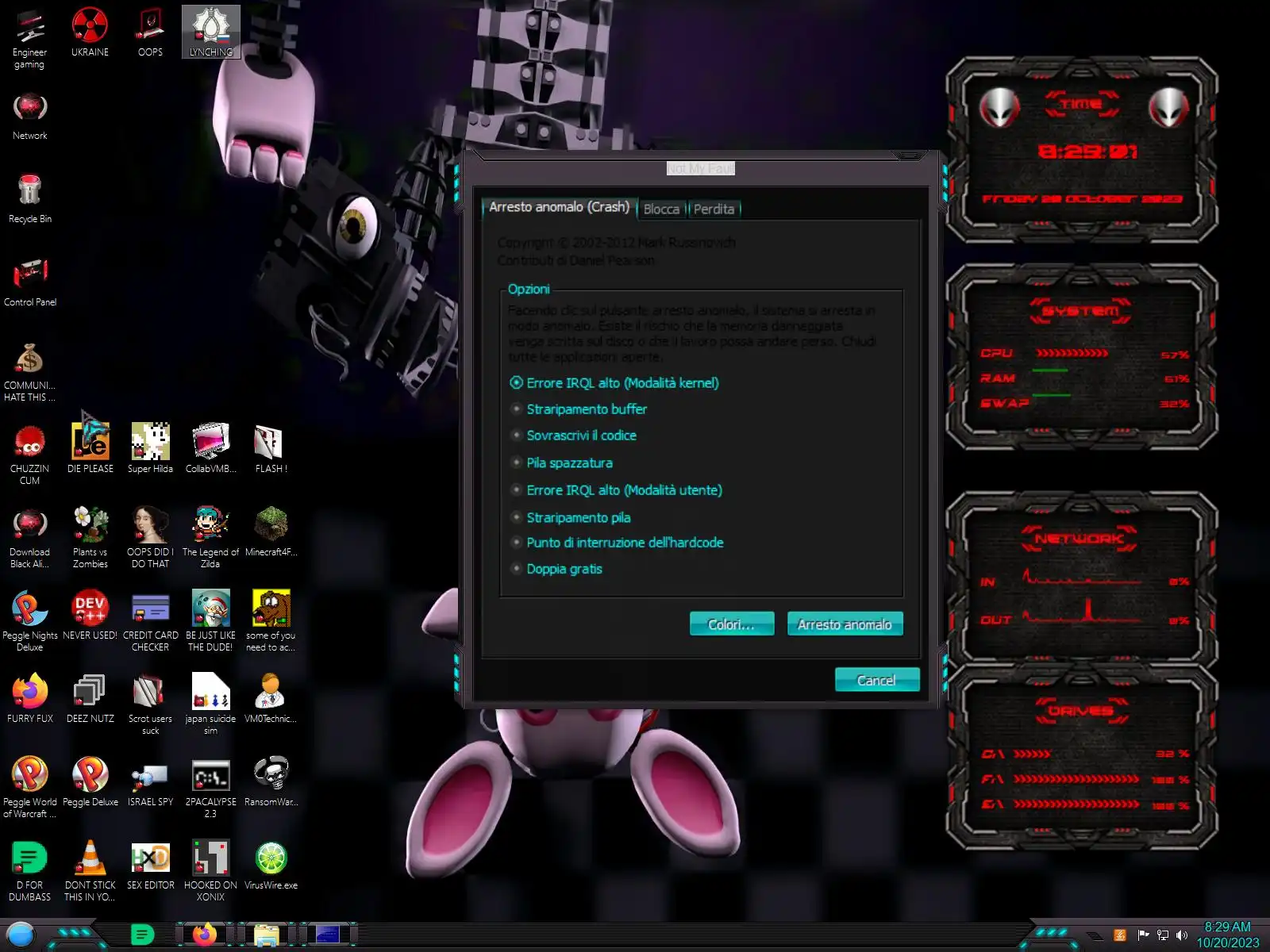Switch to the Arresto anomalo (Crash) tab
Image resolution: width=1270 pixels, height=952 pixels.
(x=559, y=207)
